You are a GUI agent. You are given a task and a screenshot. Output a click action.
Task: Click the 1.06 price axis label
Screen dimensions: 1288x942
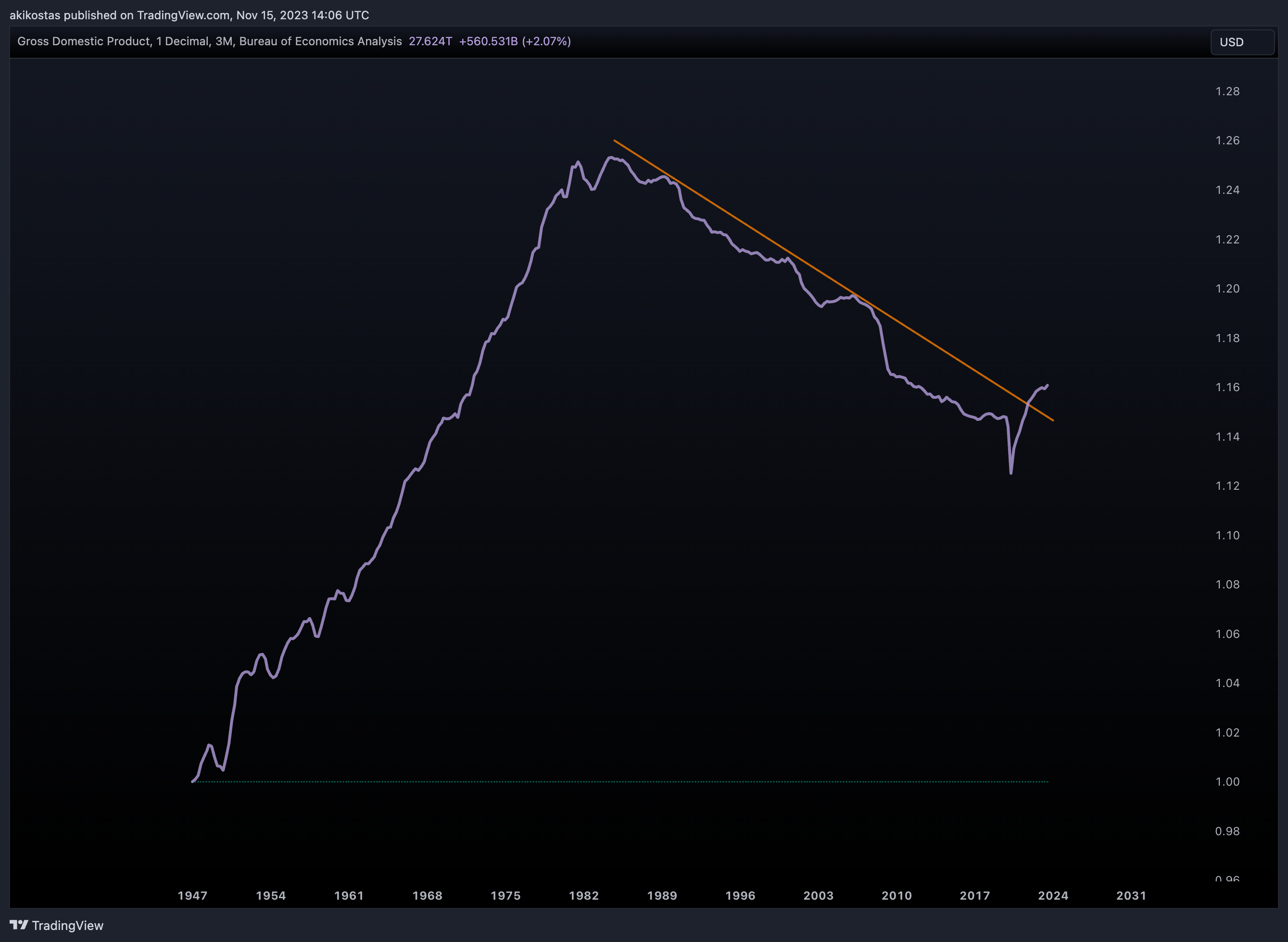1227,634
